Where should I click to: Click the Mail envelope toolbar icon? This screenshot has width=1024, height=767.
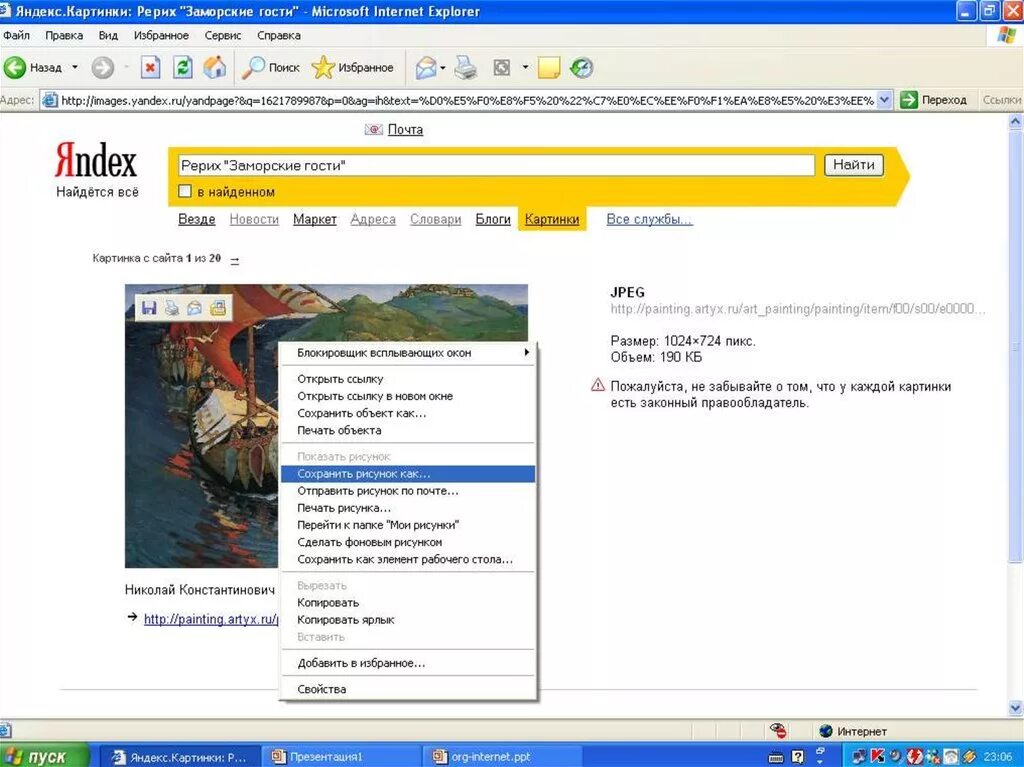pos(426,67)
